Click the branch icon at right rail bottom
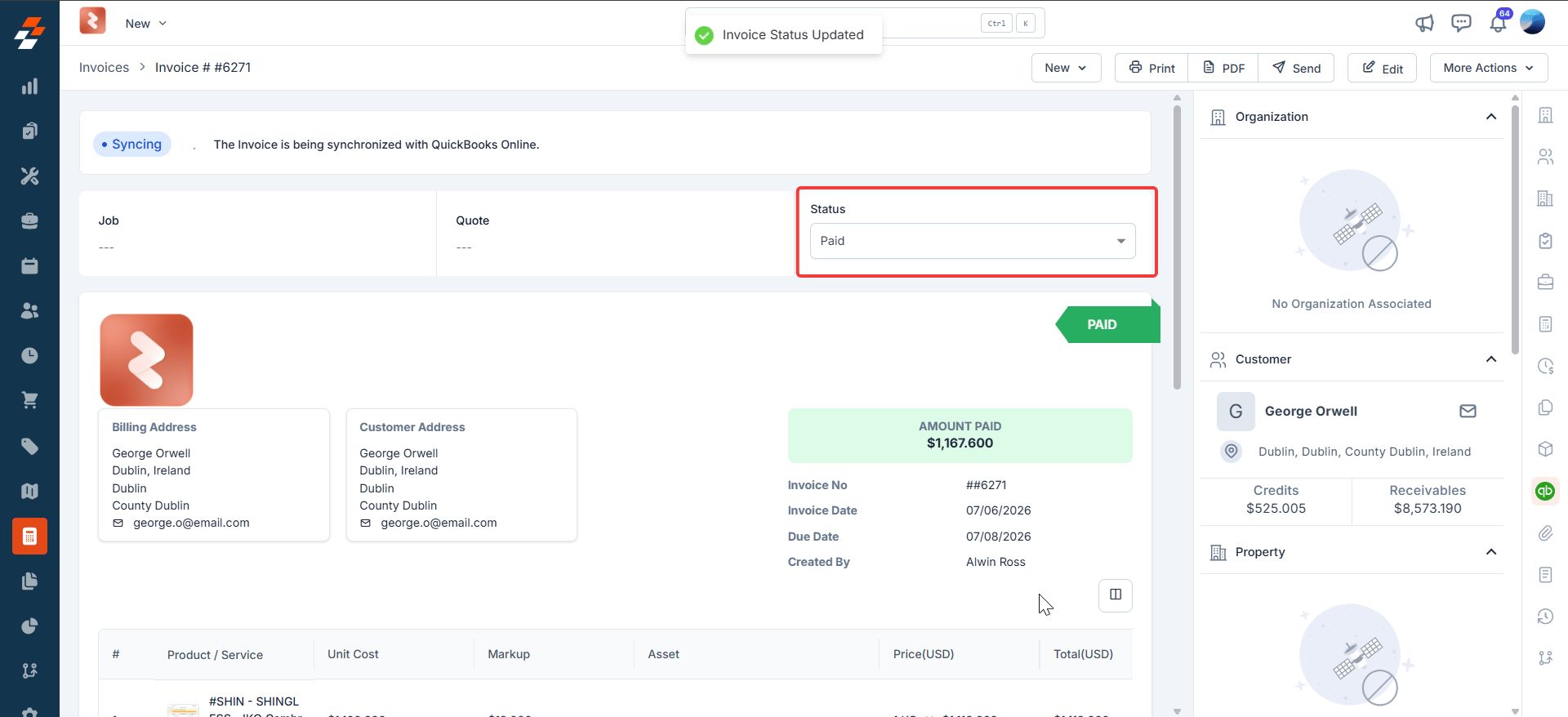1568x717 pixels. (x=1545, y=658)
